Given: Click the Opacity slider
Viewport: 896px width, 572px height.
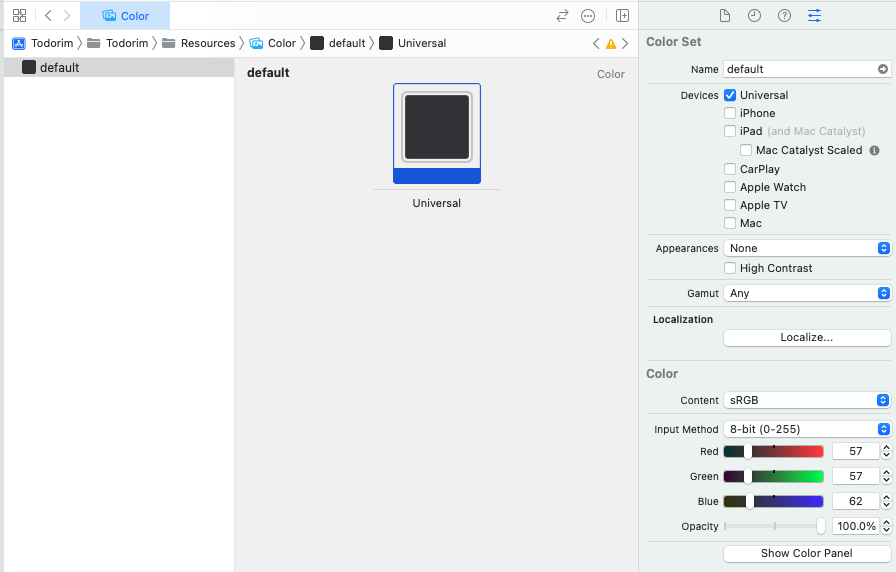Looking at the screenshot, I should tap(774, 526).
